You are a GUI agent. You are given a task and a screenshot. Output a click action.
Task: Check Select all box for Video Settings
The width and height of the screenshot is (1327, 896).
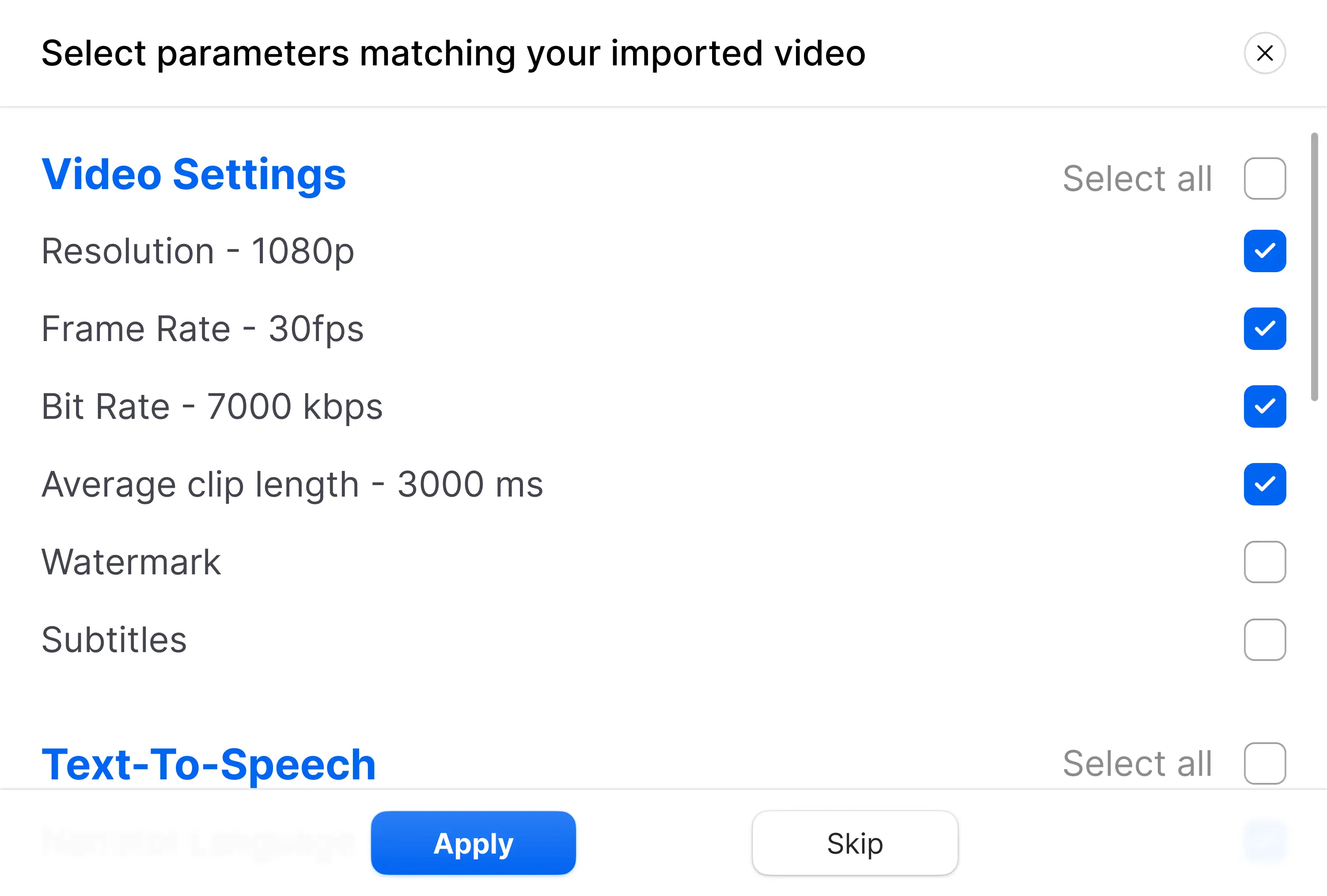[1265, 178]
